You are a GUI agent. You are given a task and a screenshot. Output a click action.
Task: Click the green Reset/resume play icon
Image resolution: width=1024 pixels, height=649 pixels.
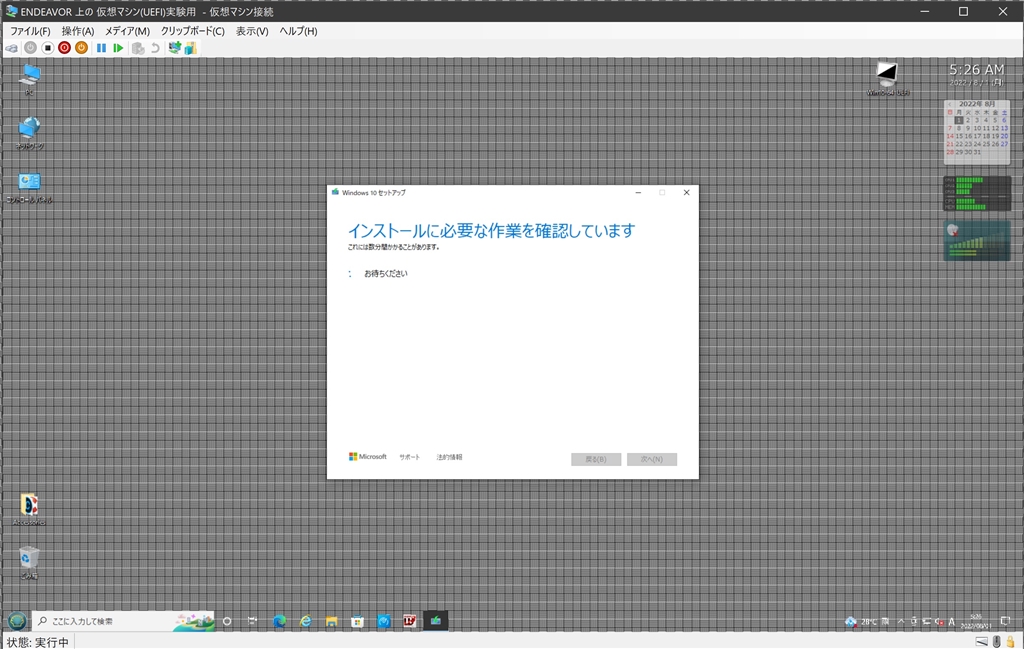tap(118, 48)
